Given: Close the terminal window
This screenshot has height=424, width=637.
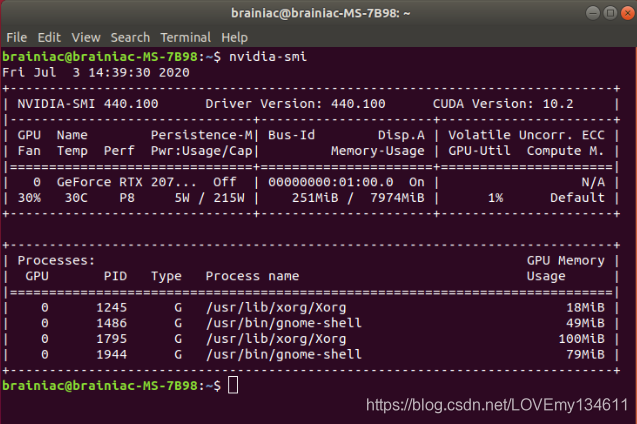Looking at the screenshot, I should point(628,13).
